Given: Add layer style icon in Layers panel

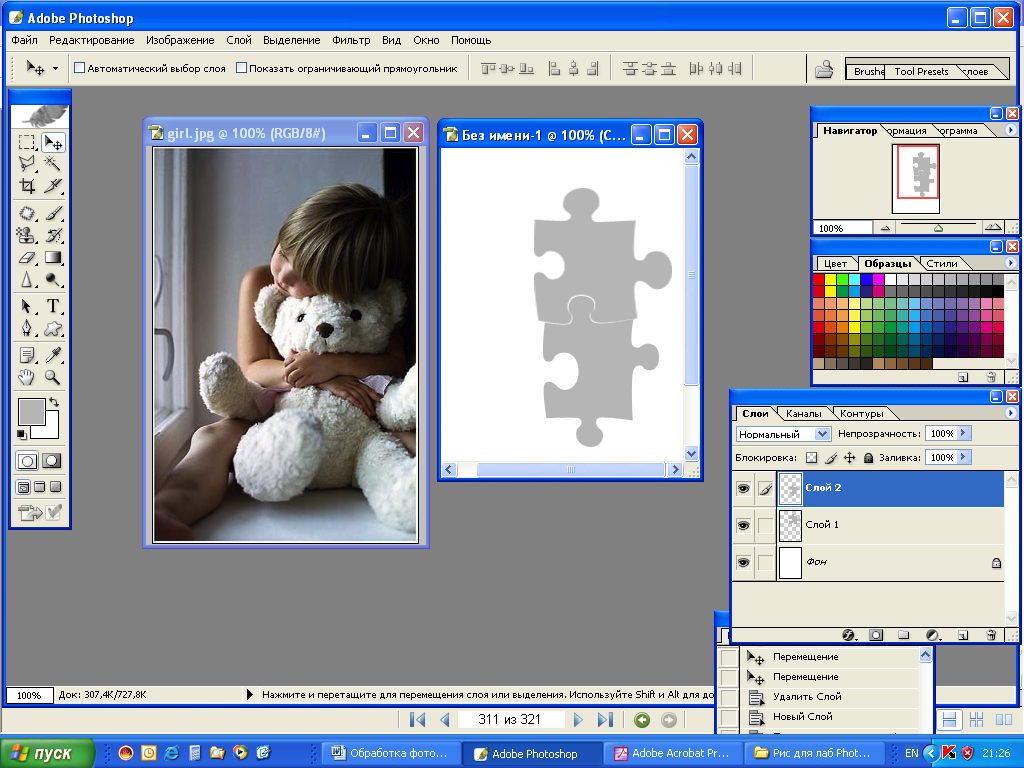Looking at the screenshot, I should pos(848,635).
